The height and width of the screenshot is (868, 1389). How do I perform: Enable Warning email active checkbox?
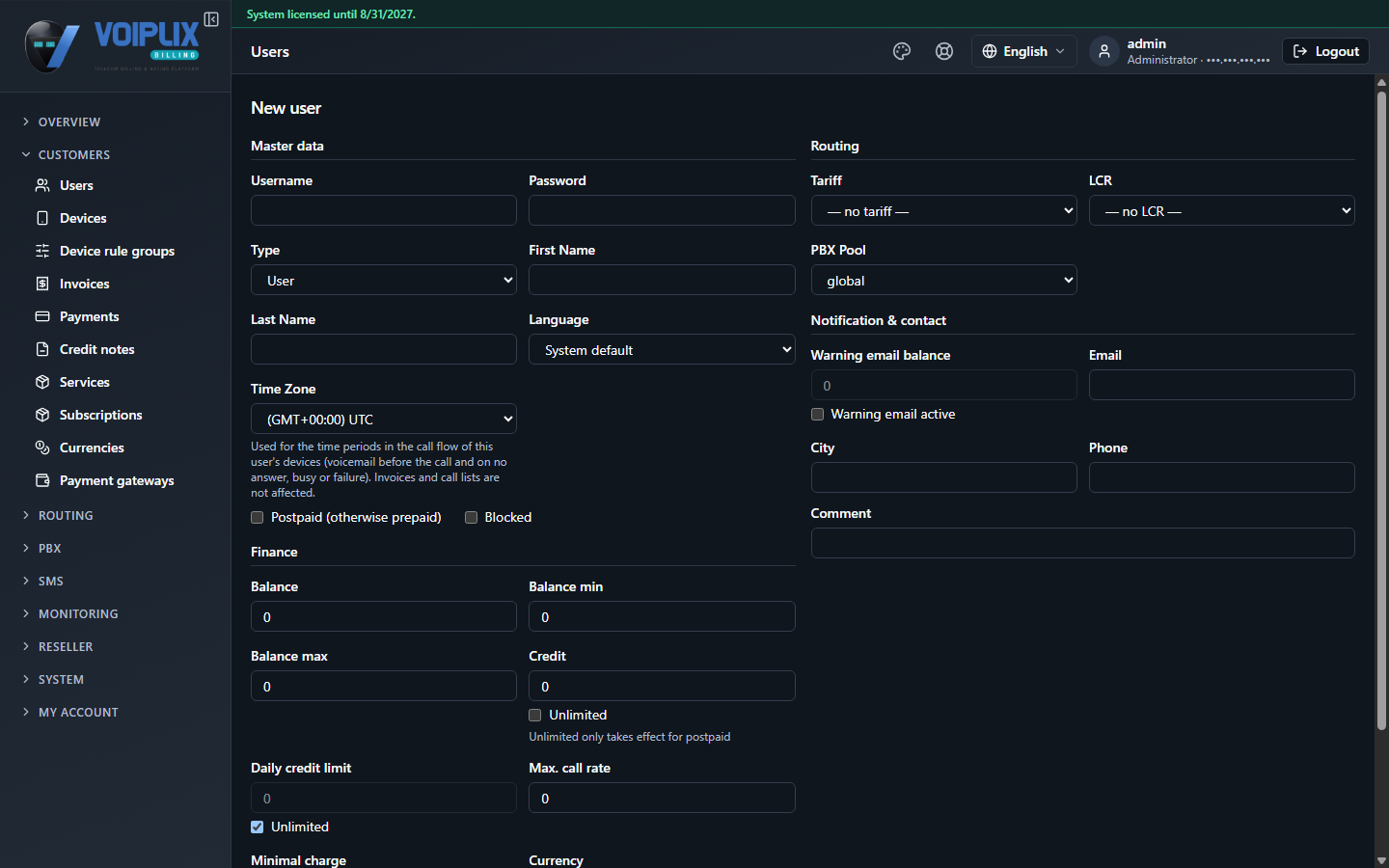point(818,415)
